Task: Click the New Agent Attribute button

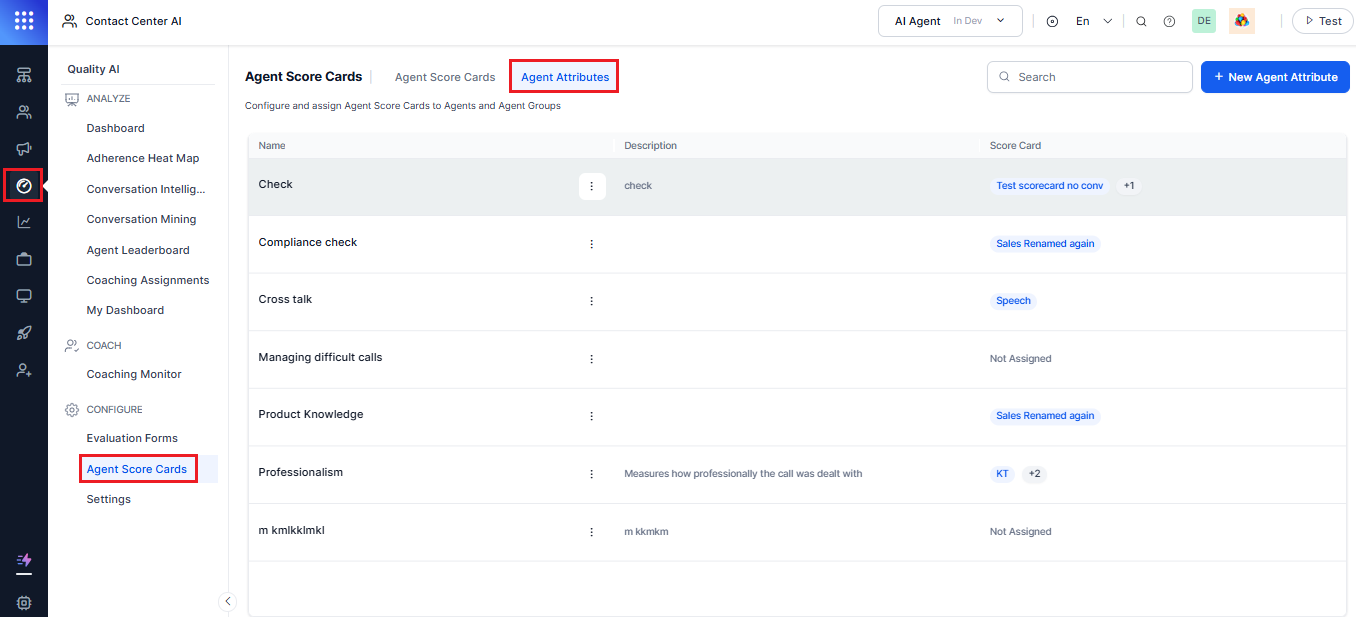Action: point(1275,77)
